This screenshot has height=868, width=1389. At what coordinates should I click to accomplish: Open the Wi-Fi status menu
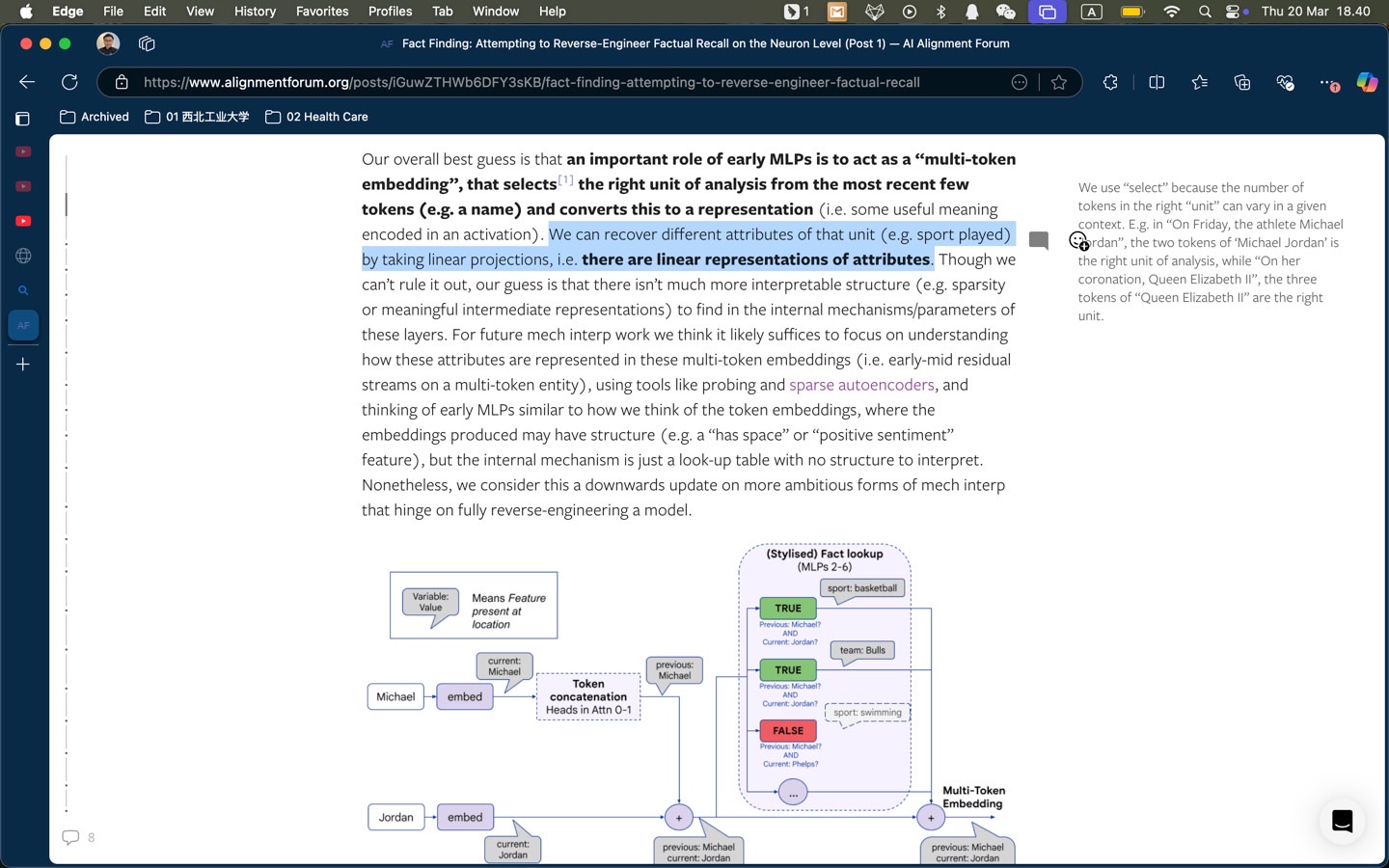(x=1172, y=12)
